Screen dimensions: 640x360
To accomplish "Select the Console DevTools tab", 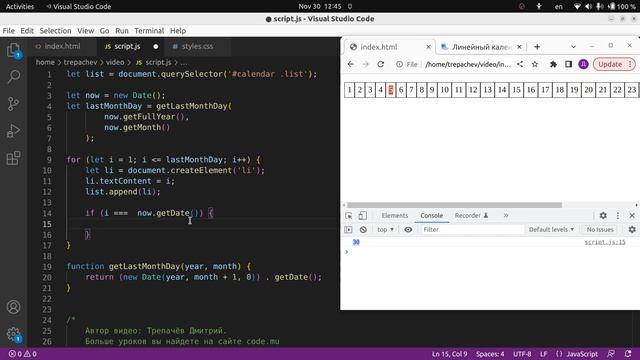I will (431, 216).
